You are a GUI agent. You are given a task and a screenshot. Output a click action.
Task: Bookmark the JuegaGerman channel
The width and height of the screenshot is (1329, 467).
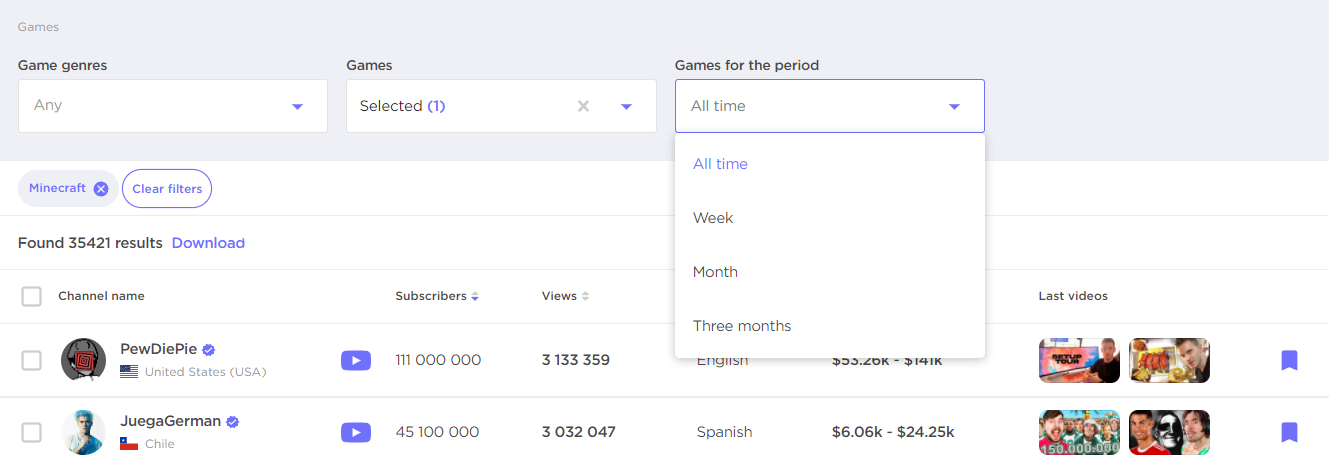(1289, 432)
